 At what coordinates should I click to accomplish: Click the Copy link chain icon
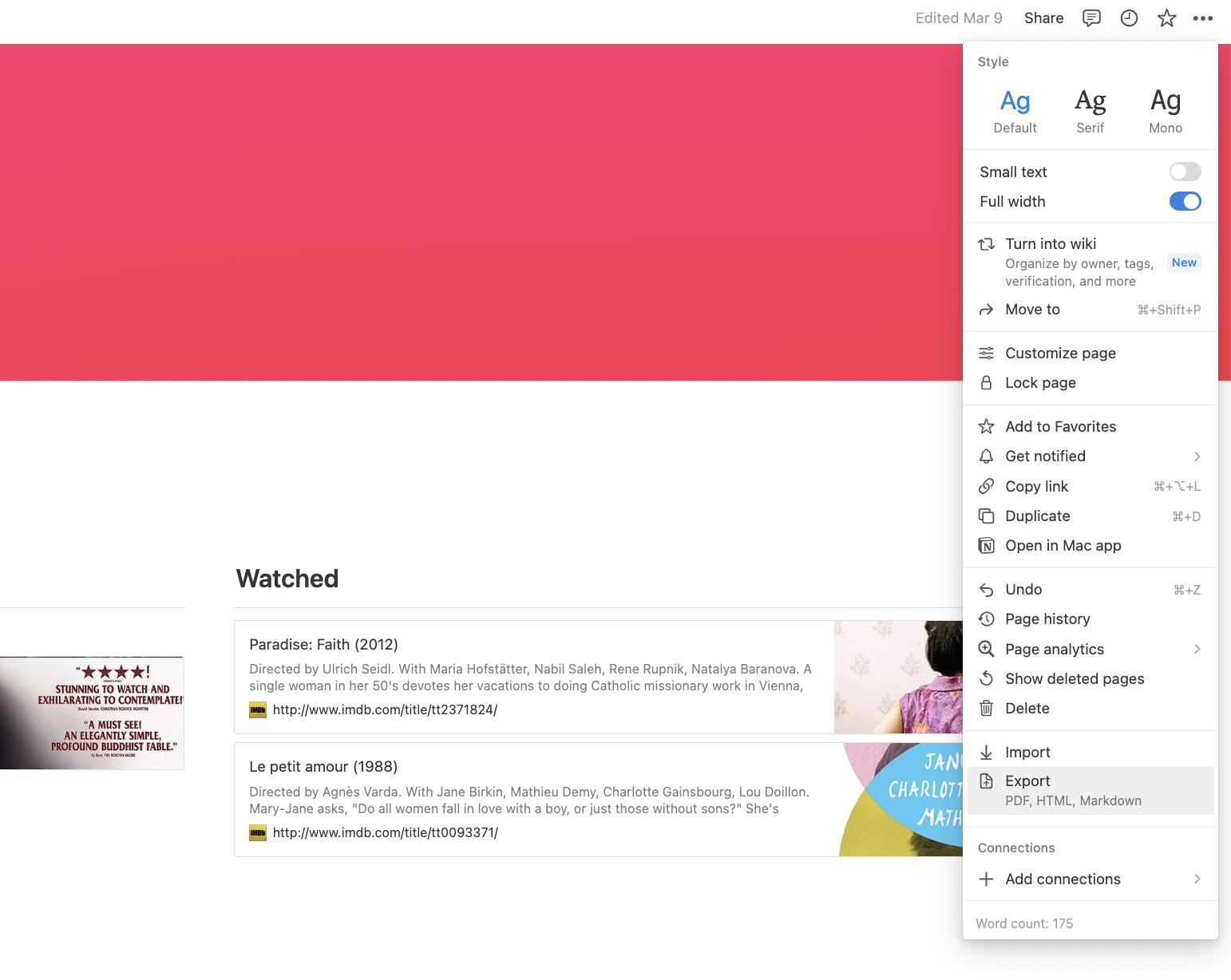987,487
